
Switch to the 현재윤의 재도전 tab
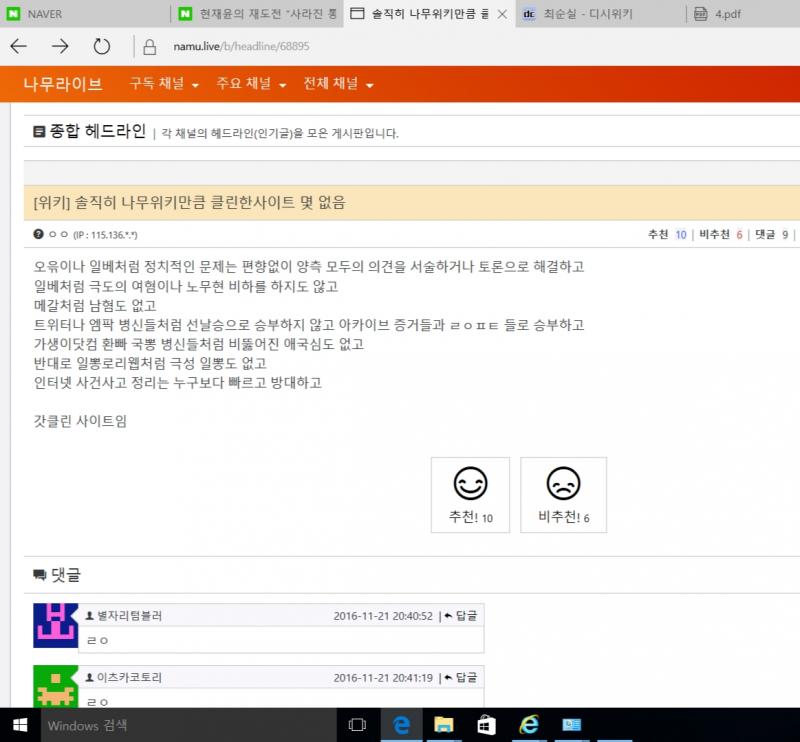tap(257, 14)
